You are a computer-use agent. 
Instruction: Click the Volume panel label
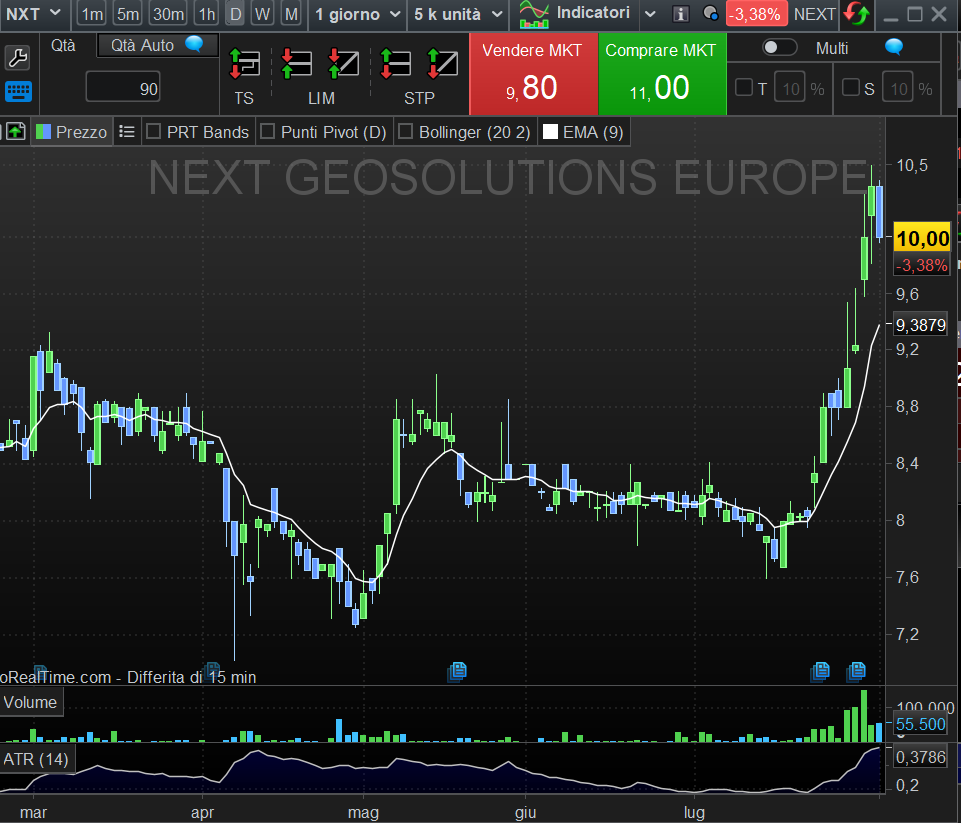pos(31,702)
